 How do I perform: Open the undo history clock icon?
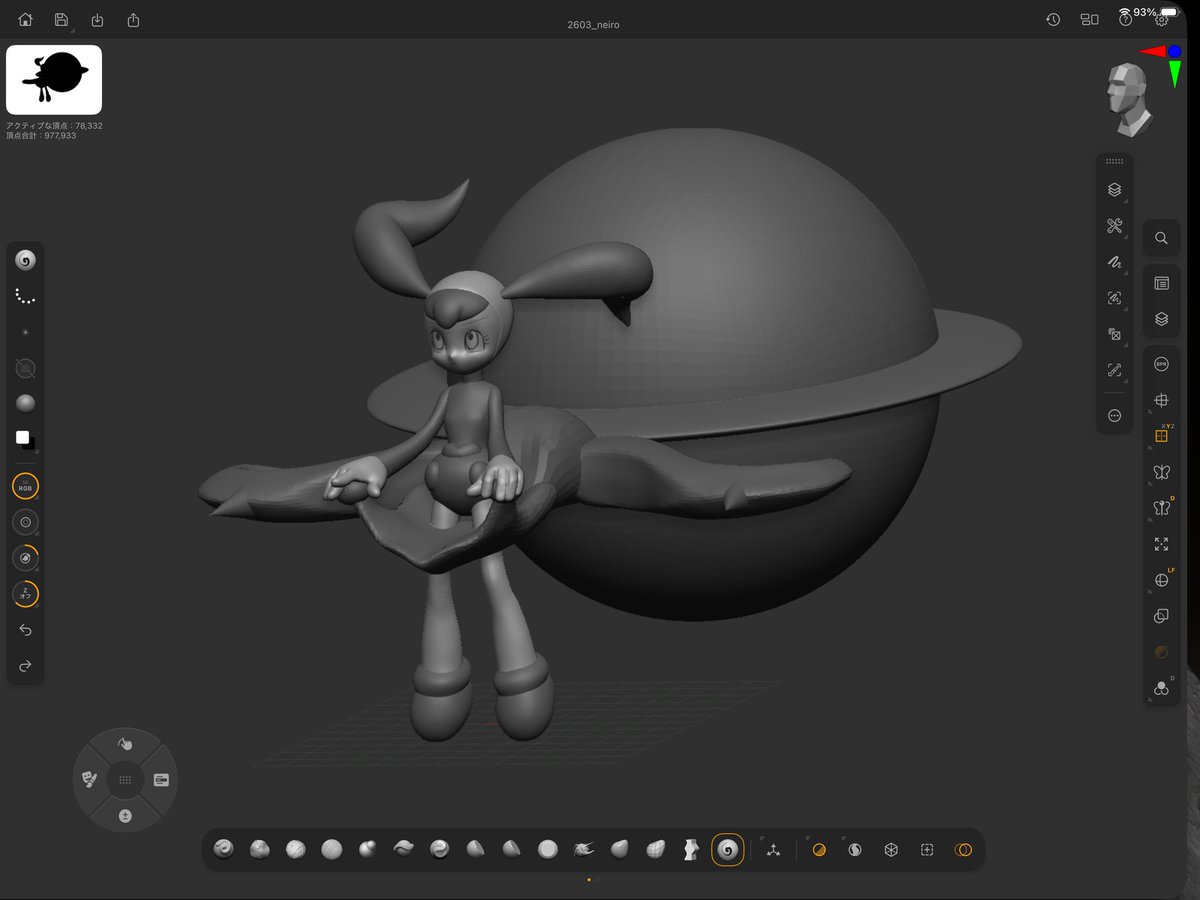[1053, 20]
